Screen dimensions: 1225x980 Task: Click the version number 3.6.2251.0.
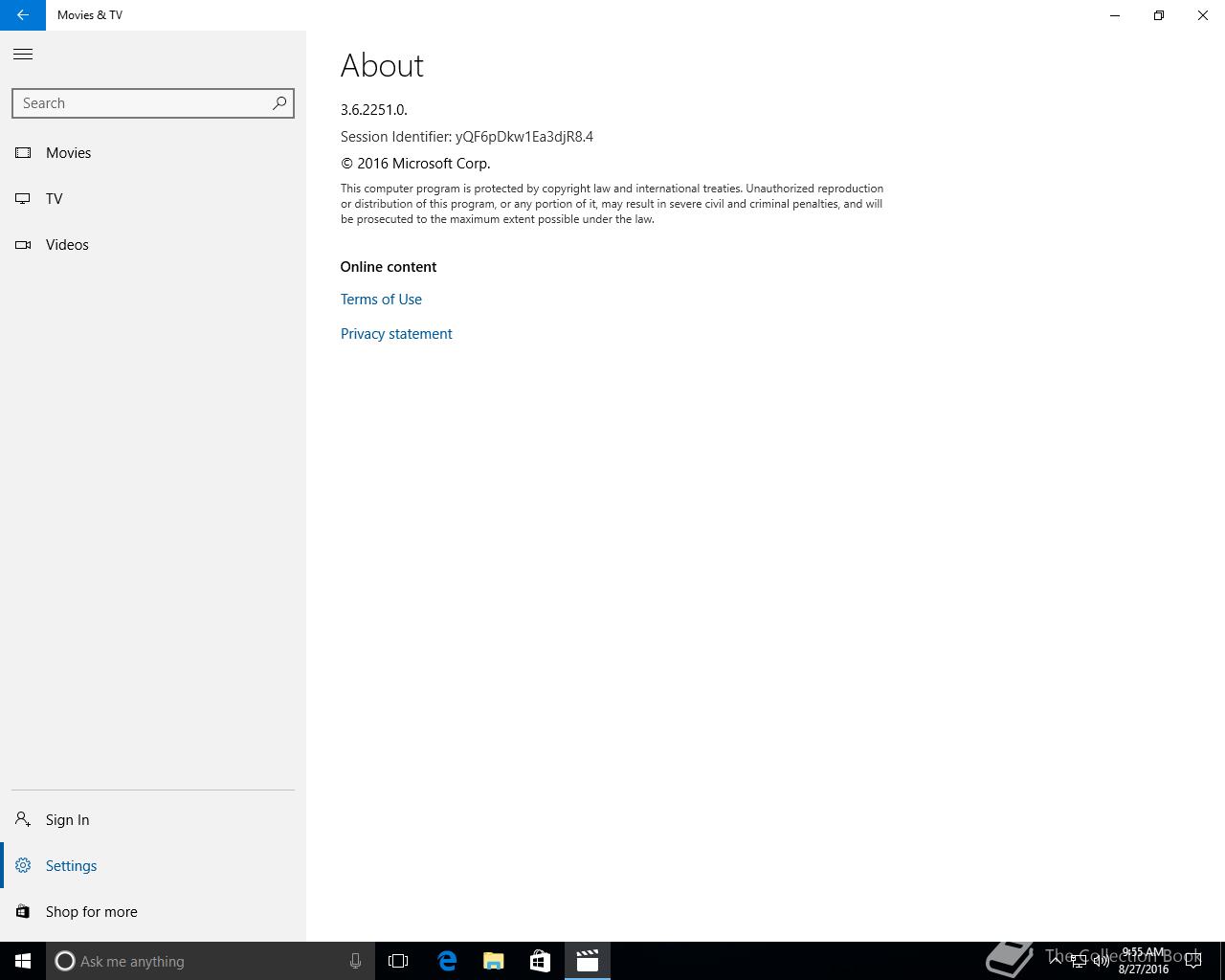tap(374, 110)
